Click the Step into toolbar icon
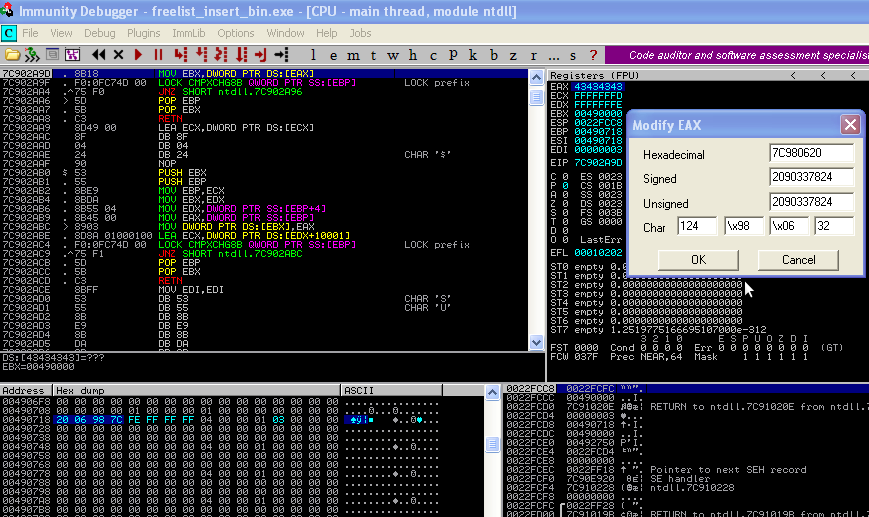This screenshot has width=869, height=517. click(181, 55)
